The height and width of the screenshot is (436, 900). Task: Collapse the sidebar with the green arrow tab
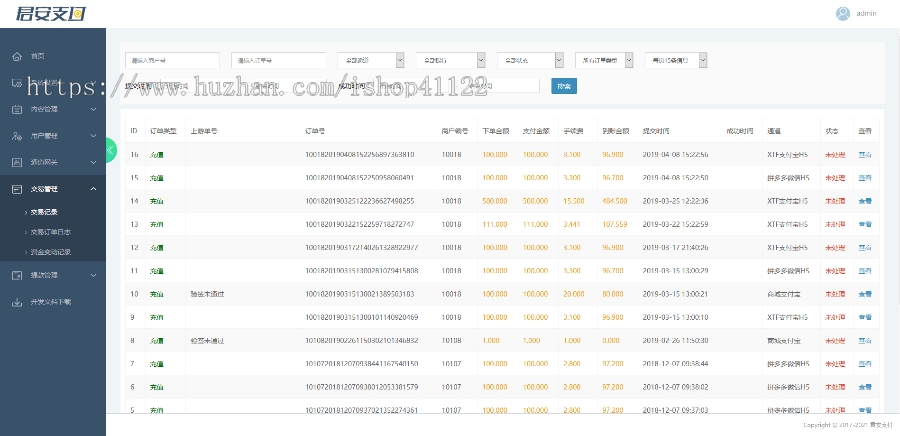pyautogui.click(x=111, y=150)
